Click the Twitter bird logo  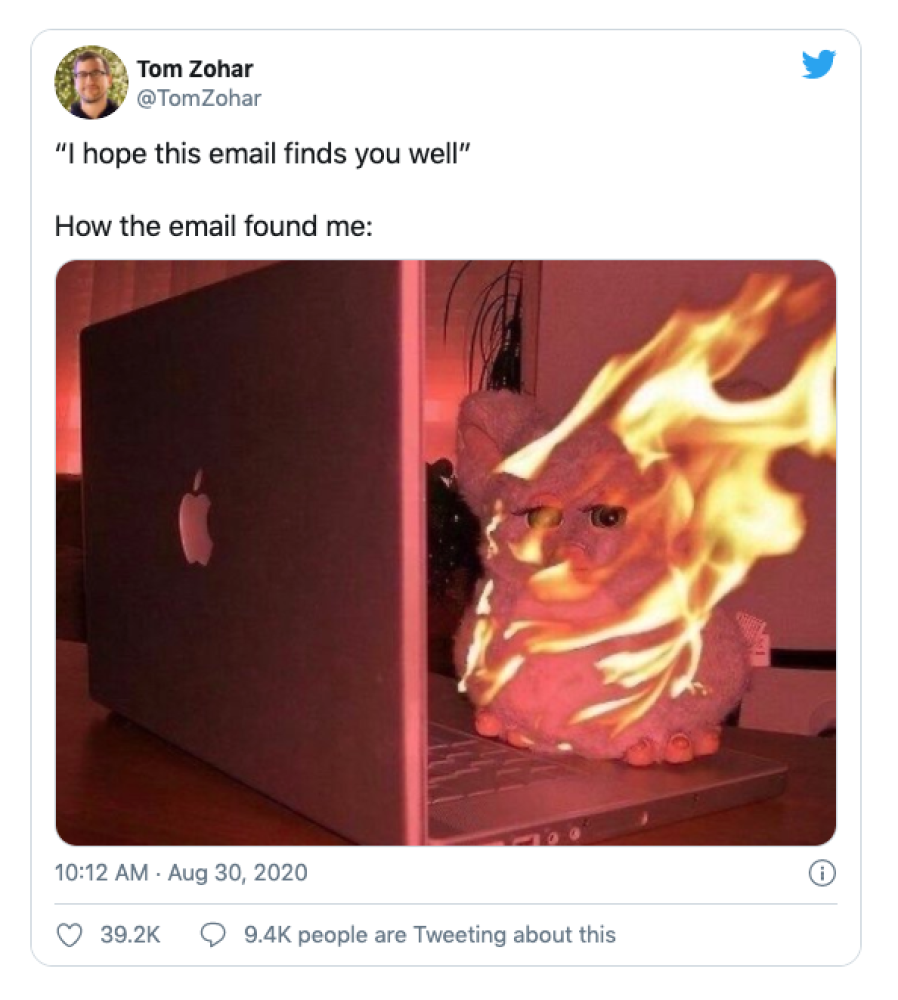(x=819, y=64)
